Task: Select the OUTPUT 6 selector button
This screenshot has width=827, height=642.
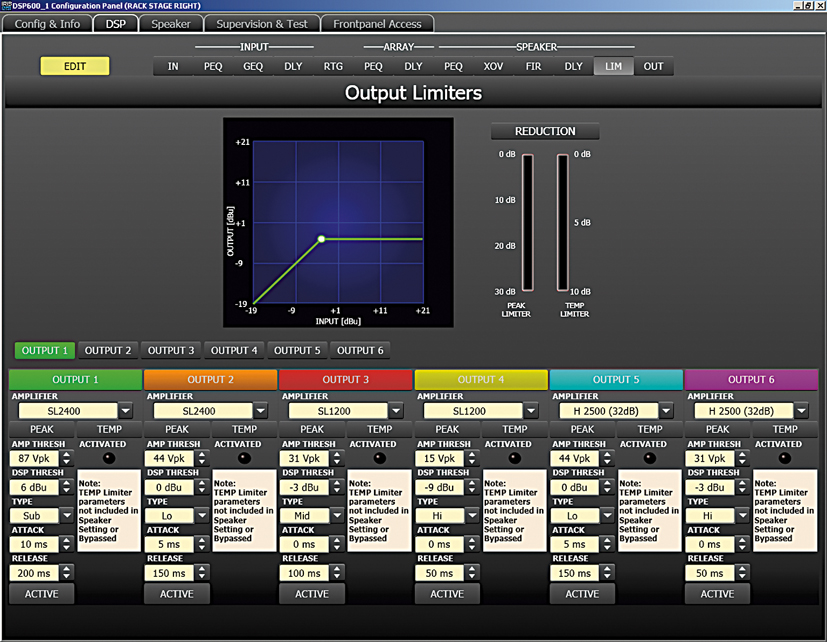Action: pyautogui.click(x=360, y=350)
